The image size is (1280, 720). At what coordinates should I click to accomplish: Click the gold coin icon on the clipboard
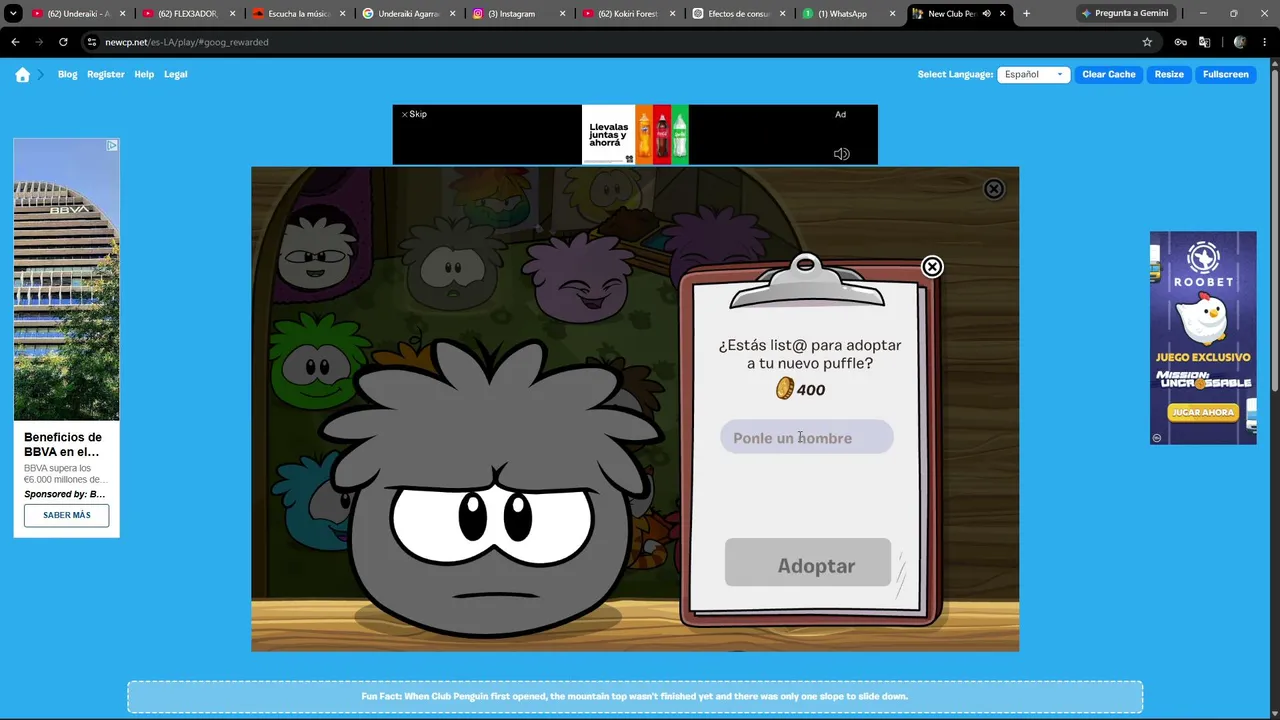[785, 389]
